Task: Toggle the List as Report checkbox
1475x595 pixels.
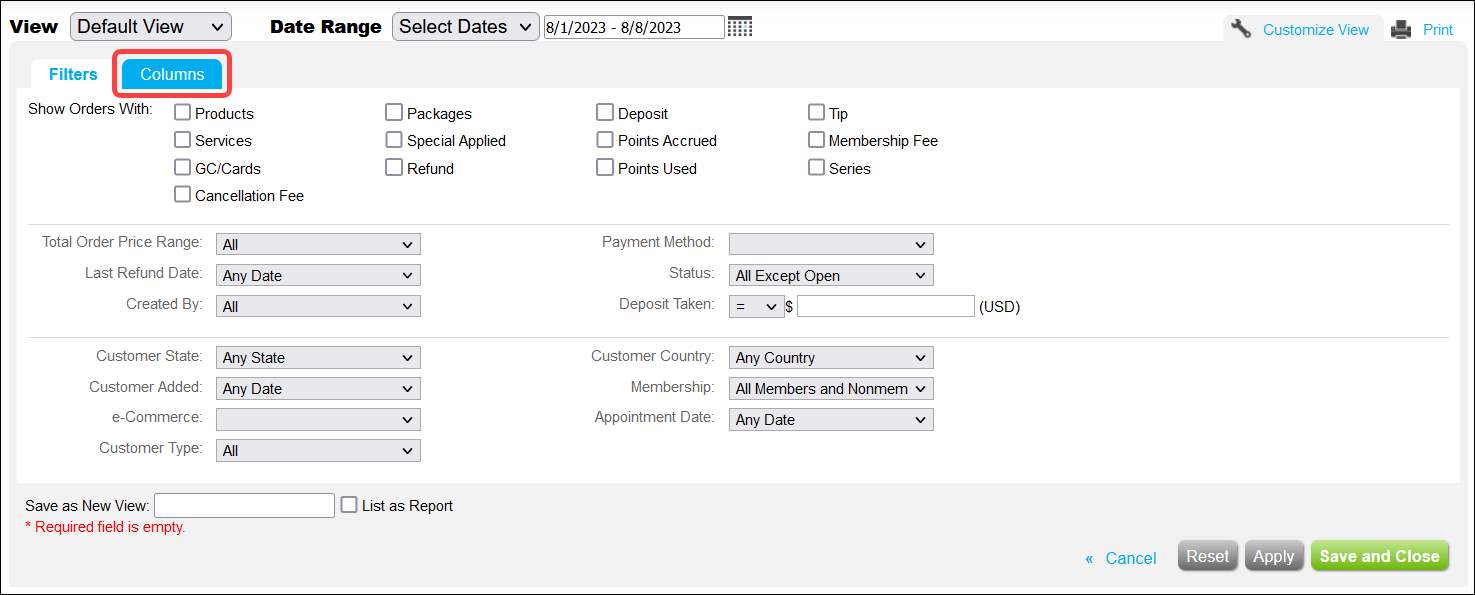Action: pos(349,505)
